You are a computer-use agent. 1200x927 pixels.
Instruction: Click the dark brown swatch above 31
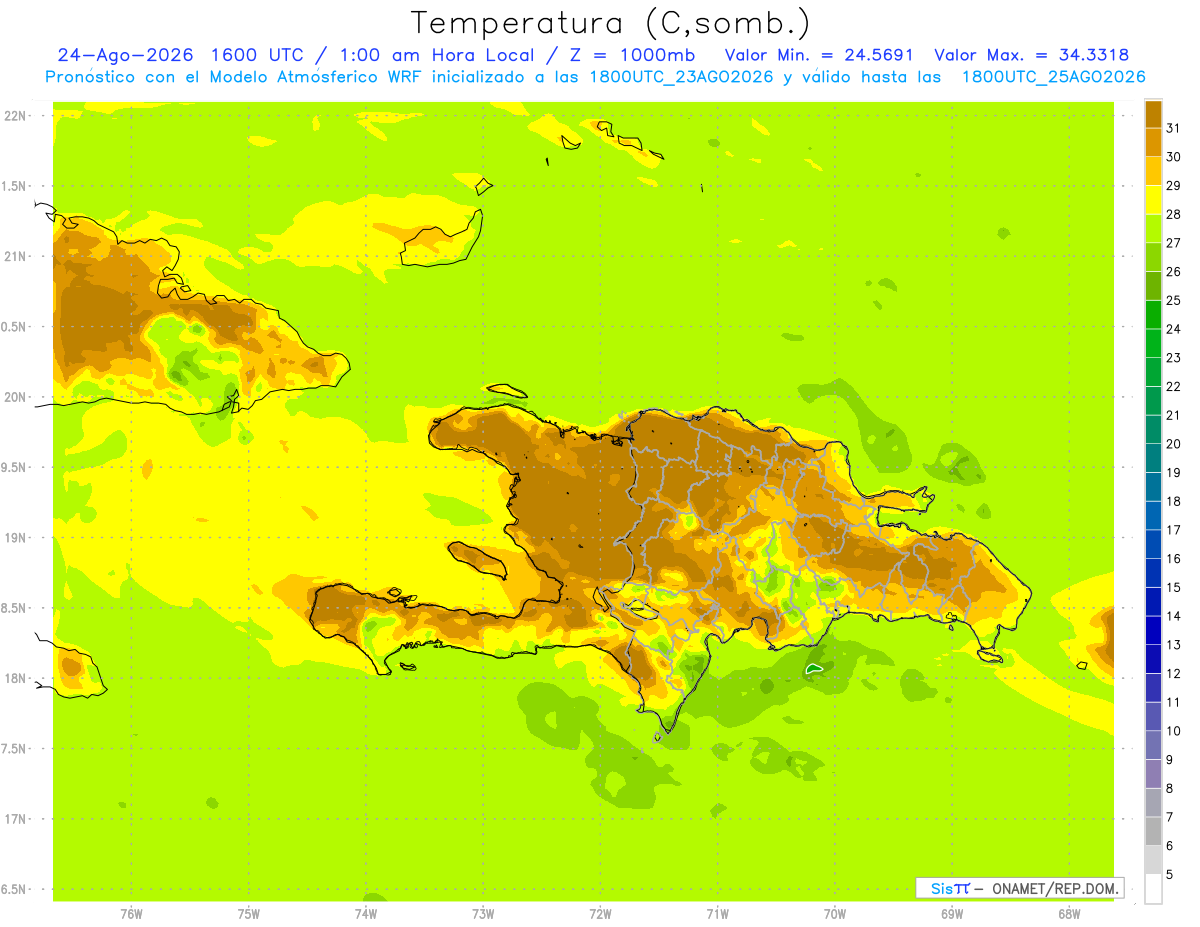[x=1153, y=114]
